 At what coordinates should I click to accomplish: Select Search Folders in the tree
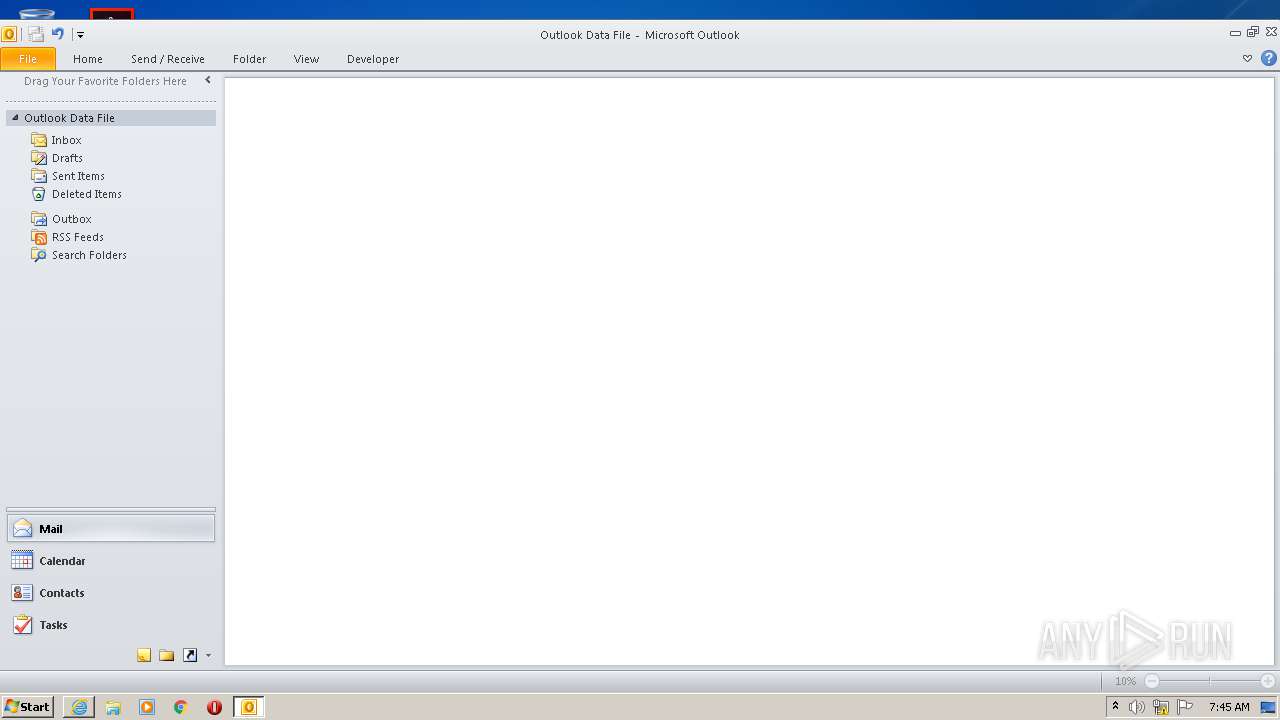89,255
